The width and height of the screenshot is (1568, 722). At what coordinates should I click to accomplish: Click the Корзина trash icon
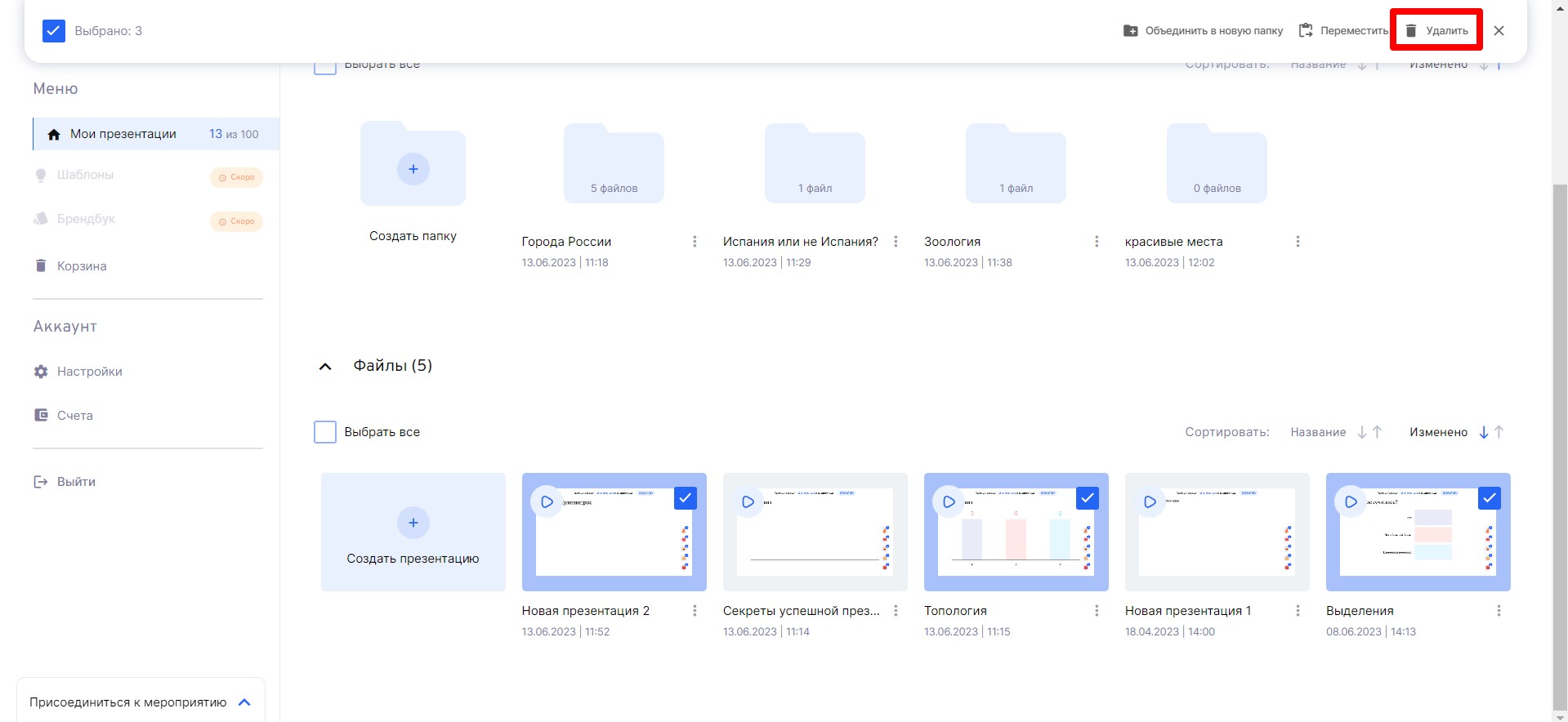(x=41, y=265)
